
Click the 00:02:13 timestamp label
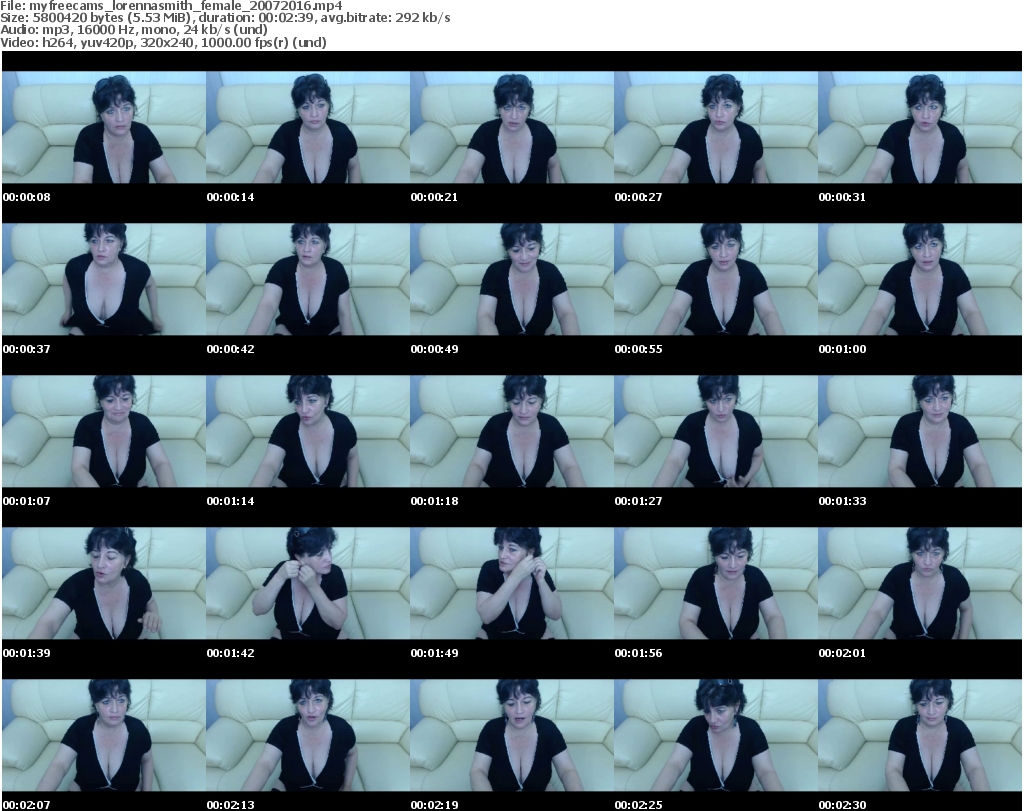click(x=231, y=805)
